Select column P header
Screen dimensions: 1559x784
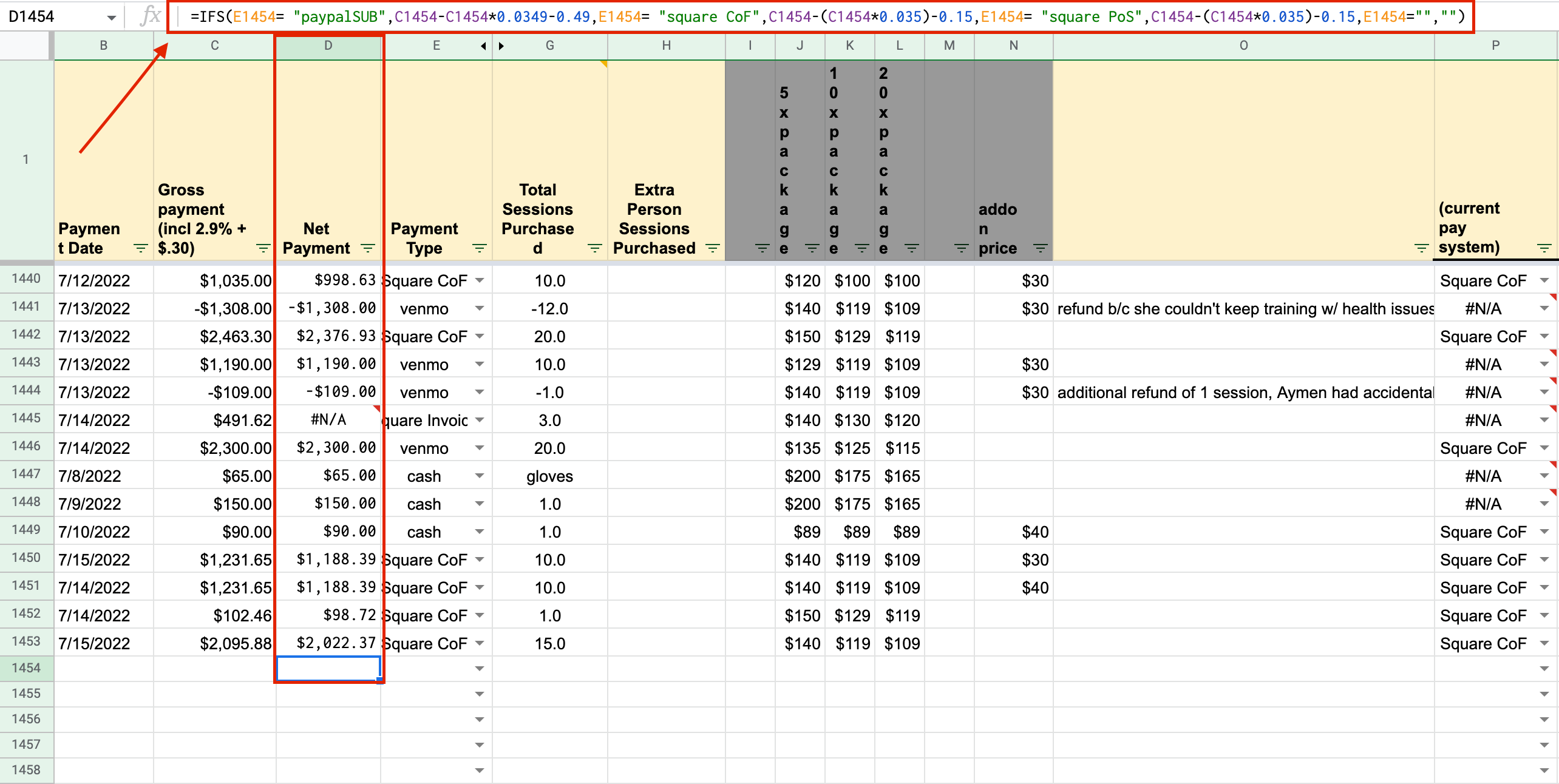pyautogui.click(x=1496, y=46)
